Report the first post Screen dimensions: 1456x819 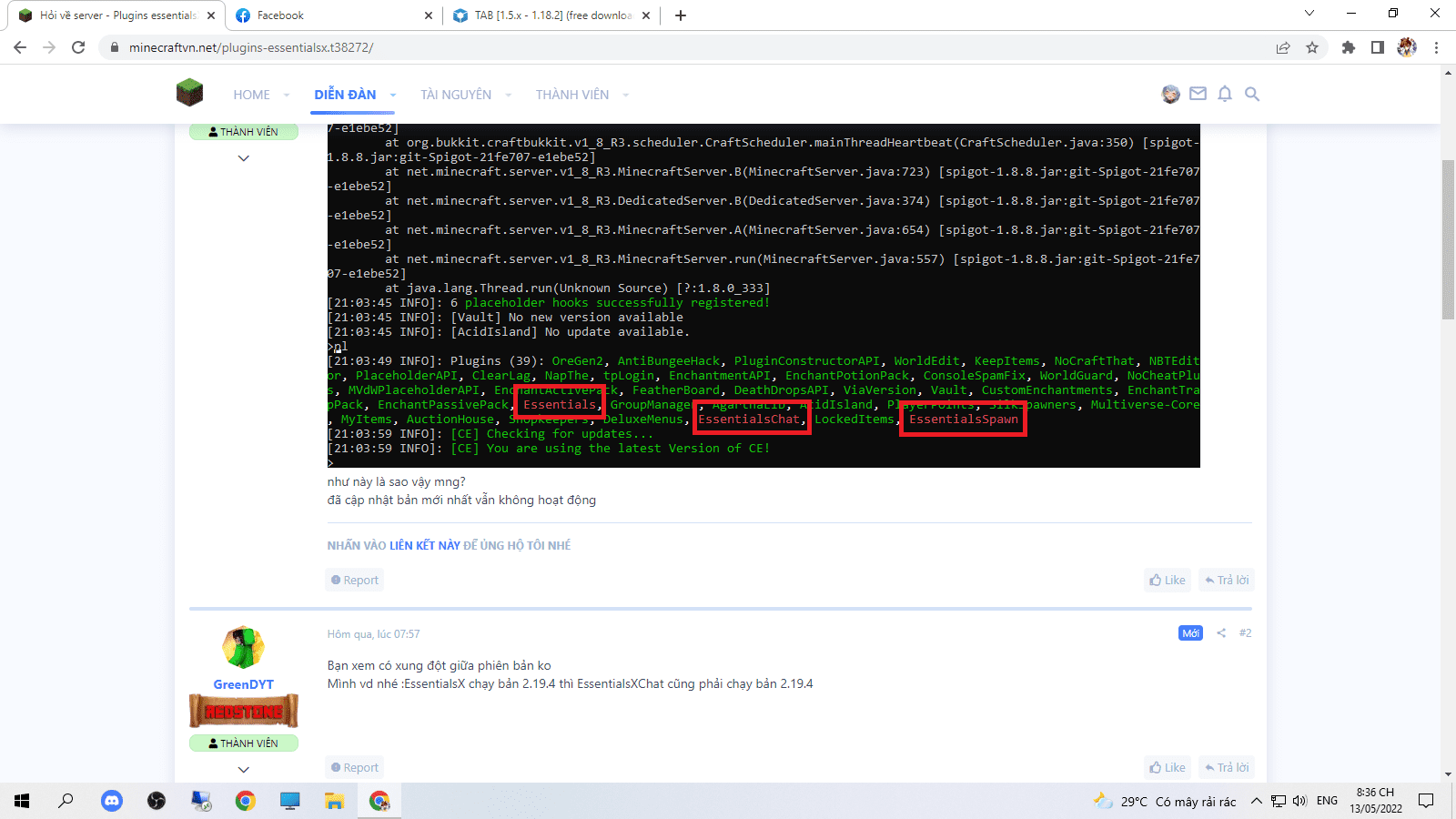[x=355, y=580]
